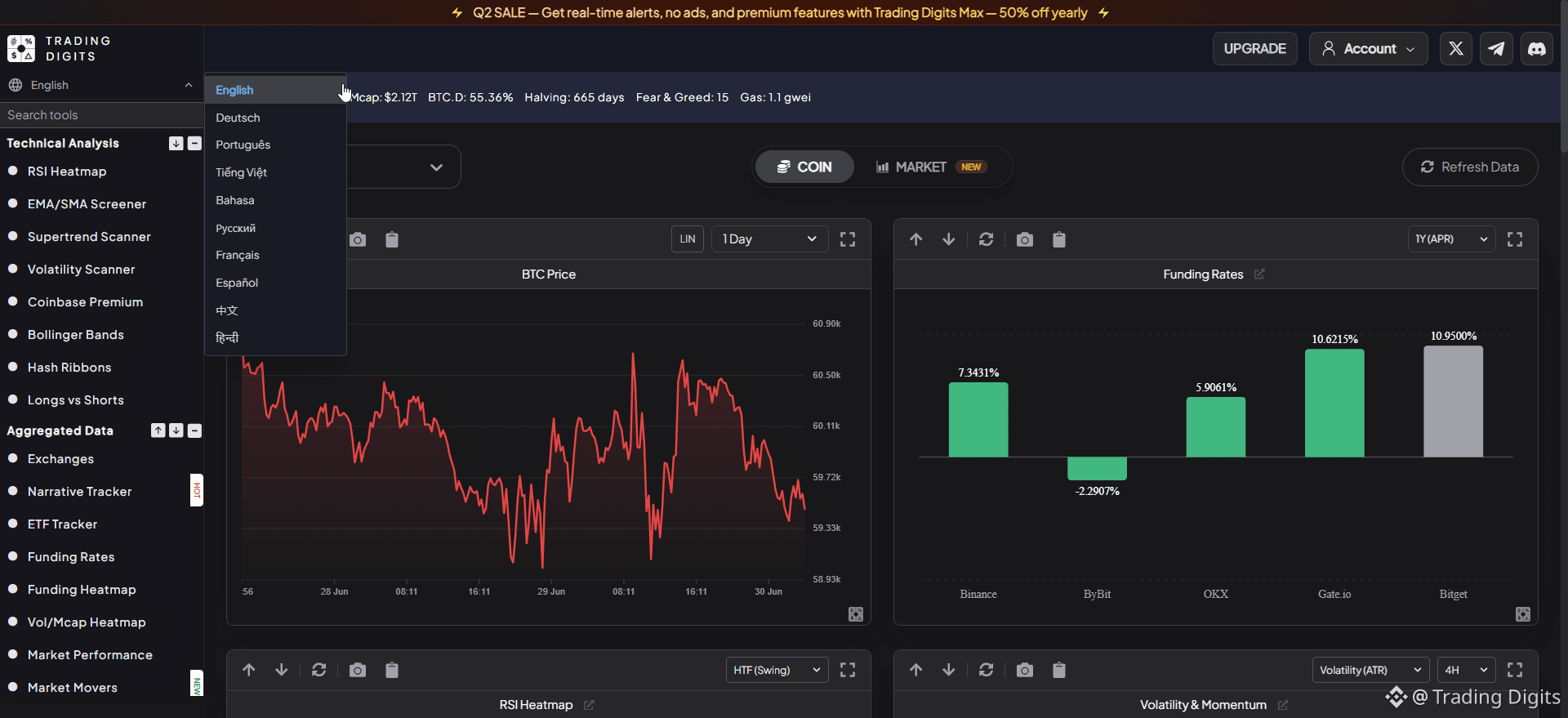The image size is (1568, 718).
Task: Expand the Account dropdown menu
Action: (x=1369, y=49)
